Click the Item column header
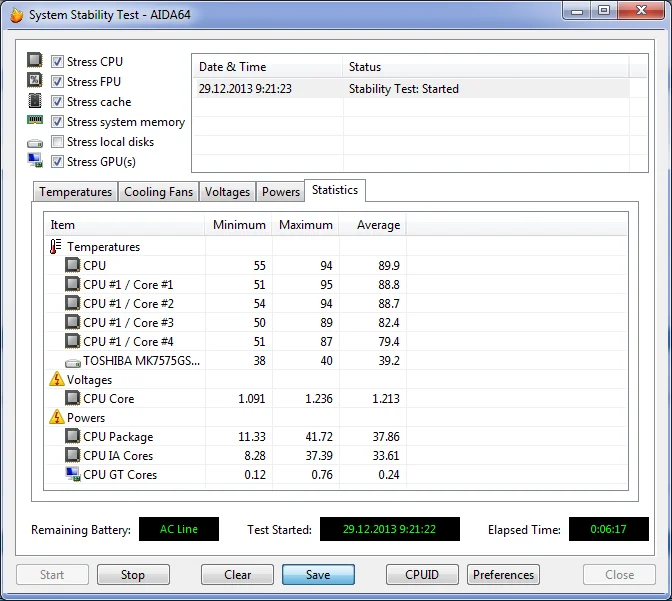This screenshot has width=672, height=601. point(124,225)
